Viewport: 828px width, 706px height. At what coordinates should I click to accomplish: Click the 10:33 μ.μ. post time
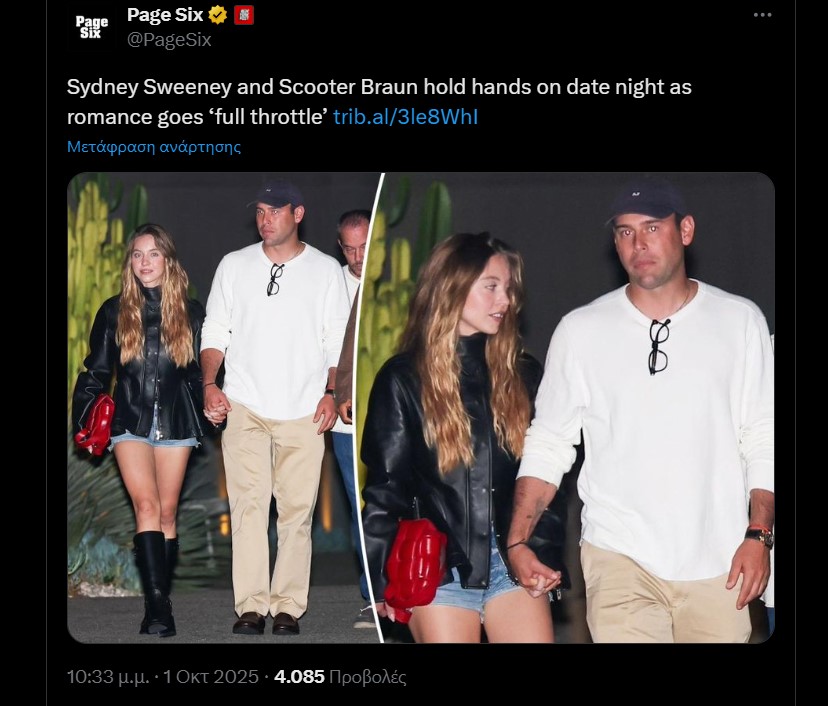(108, 677)
